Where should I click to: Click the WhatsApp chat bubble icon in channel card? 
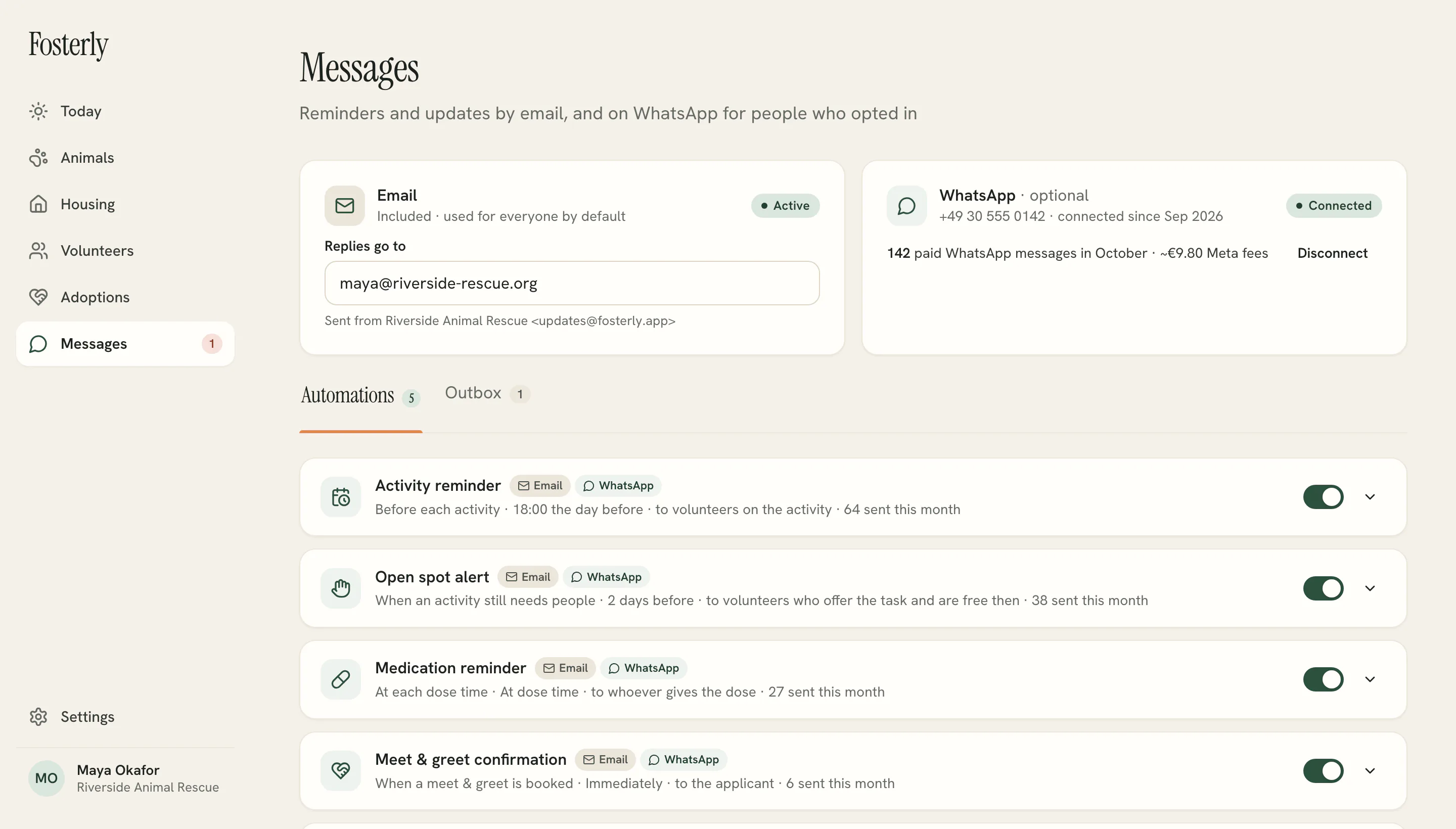[x=906, y=206]
